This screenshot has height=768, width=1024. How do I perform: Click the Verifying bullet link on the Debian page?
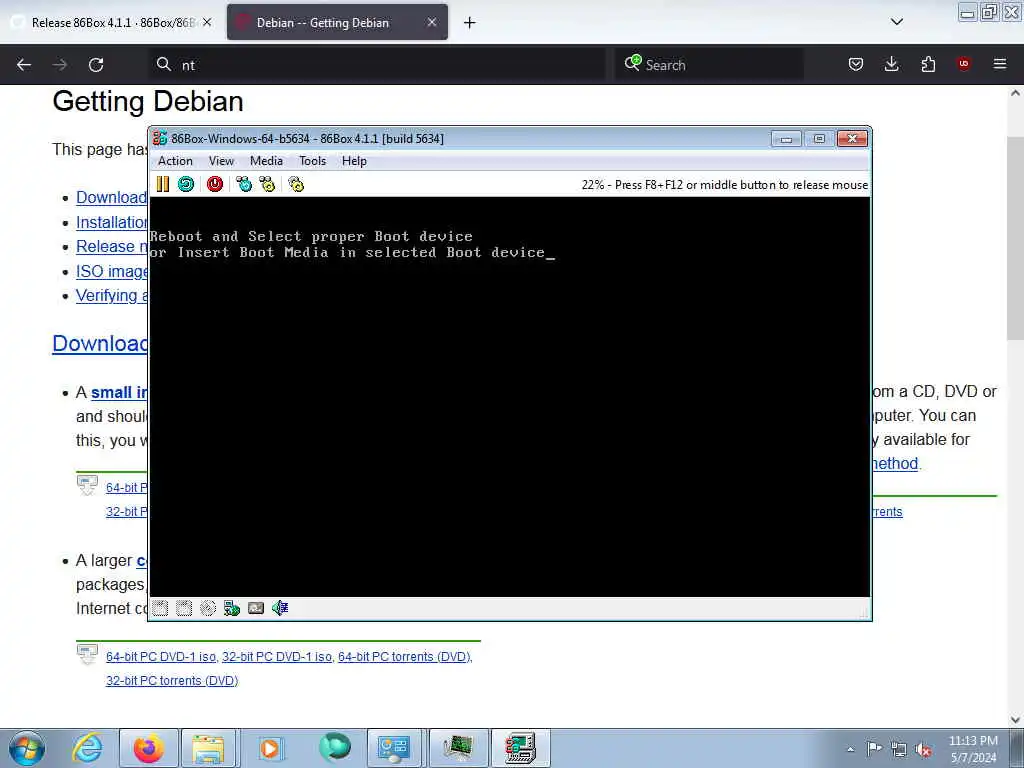point(112,295)
